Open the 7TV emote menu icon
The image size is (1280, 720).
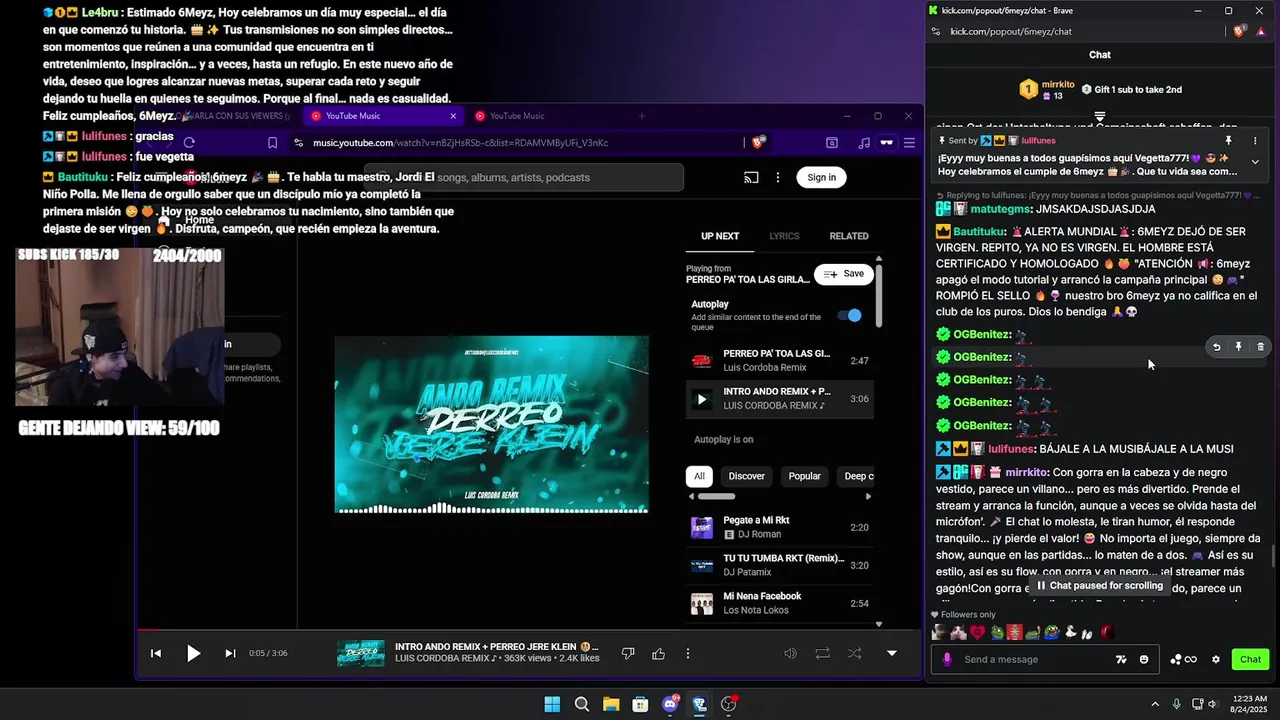[1122, 660]
